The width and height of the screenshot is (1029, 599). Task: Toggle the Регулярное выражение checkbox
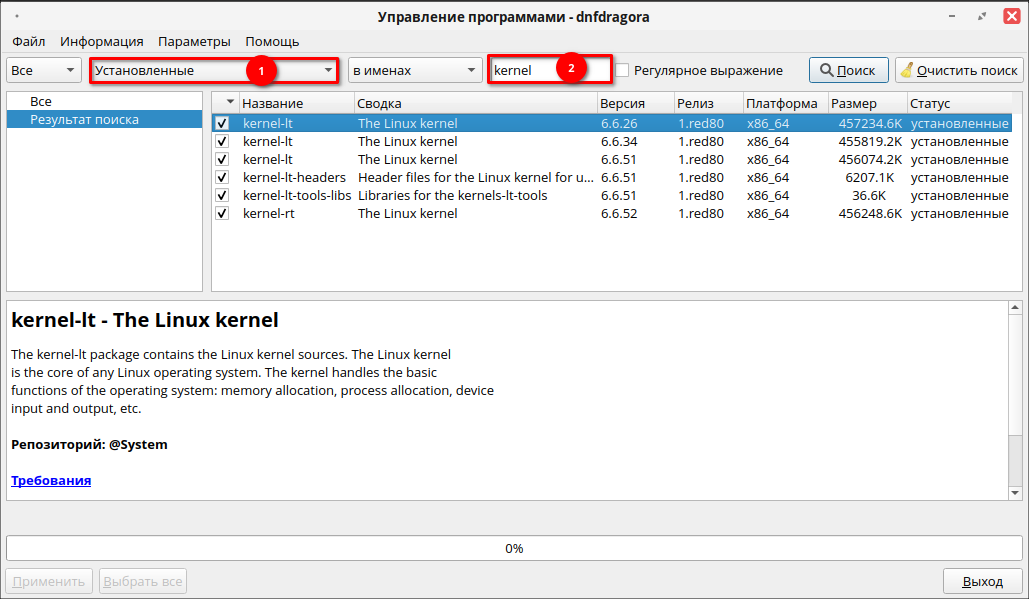pos(622,70)
